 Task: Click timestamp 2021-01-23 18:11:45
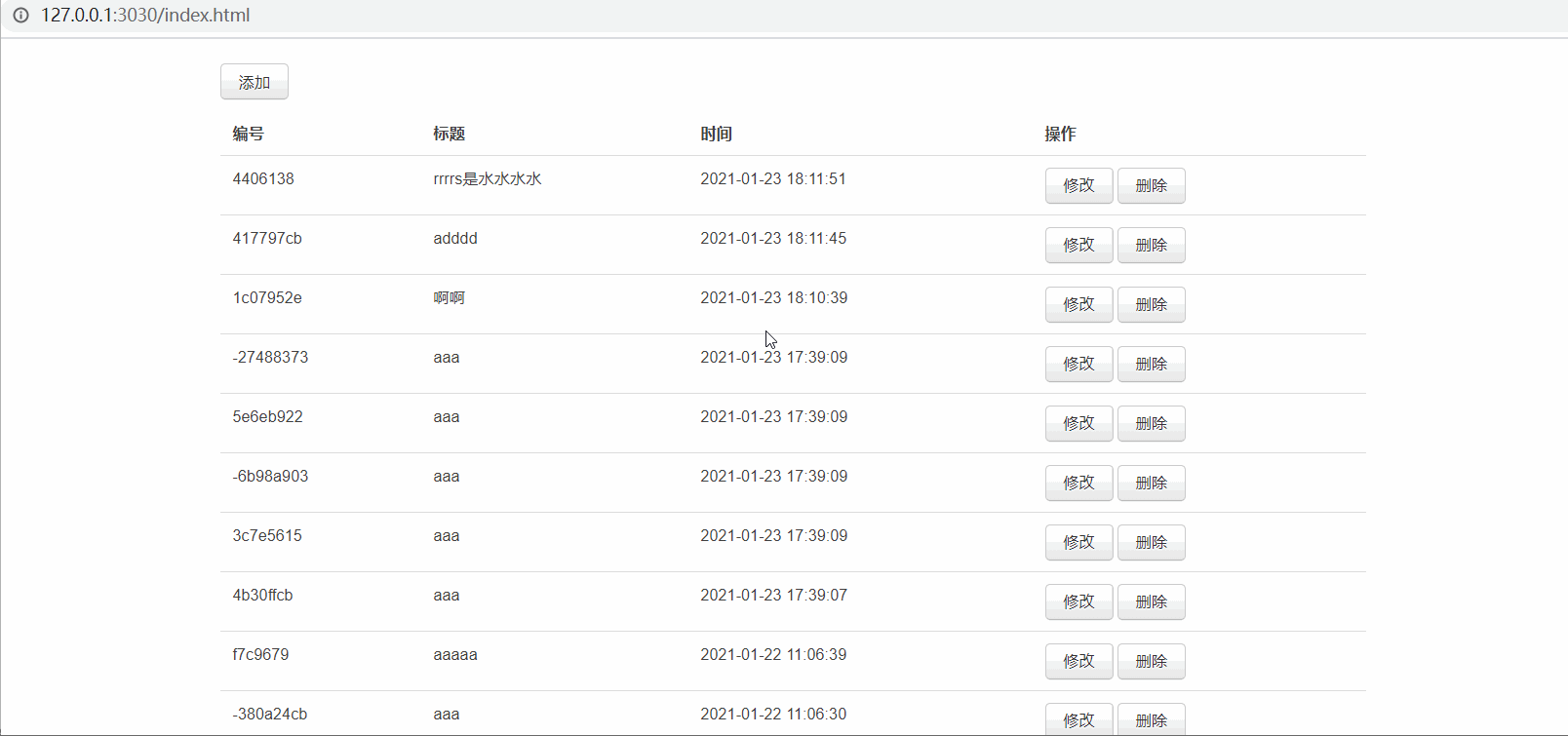(x=773, y=239)
